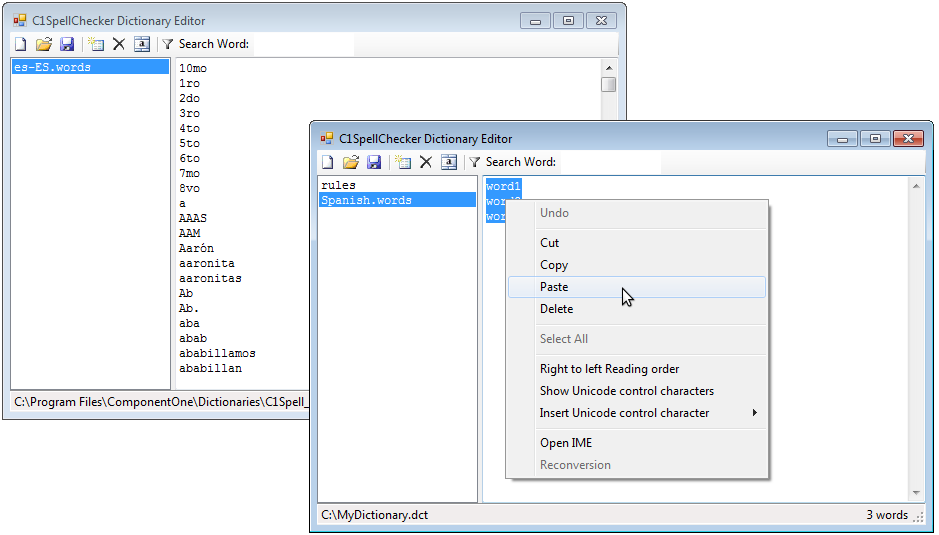939x535 pixels.
Task: Click scrollbar thumb in back window
Action: [608, 84]
